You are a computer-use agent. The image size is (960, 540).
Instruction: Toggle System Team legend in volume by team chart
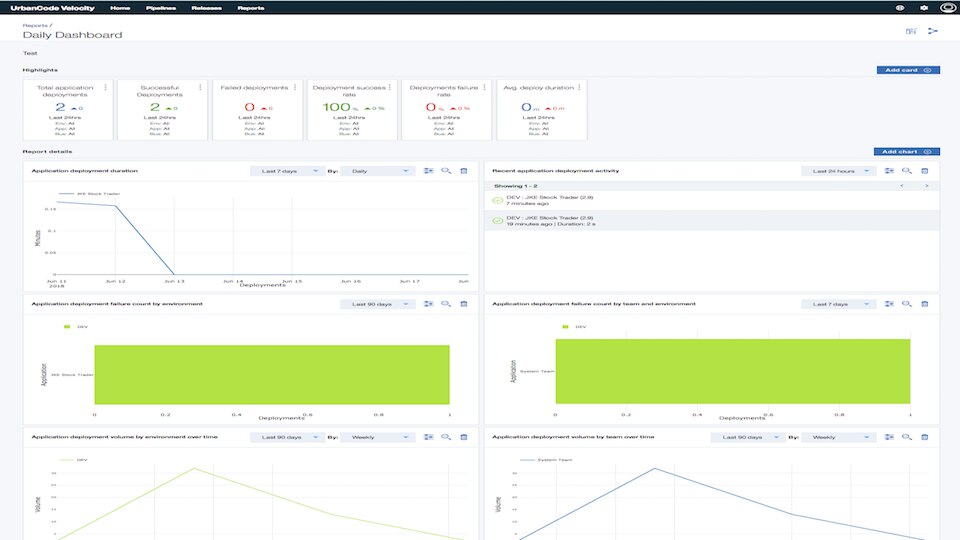(546, 460)
